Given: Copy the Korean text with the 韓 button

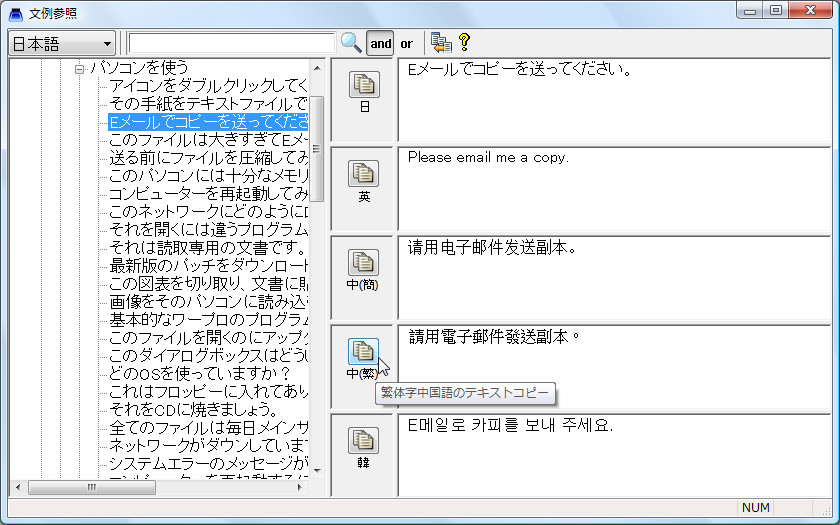Looking at the screenshot, I should (364, 440).
